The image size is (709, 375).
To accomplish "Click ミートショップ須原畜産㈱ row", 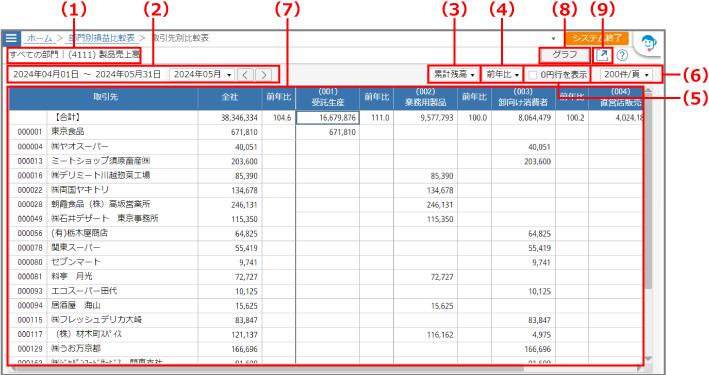I will (x=325, y=161).
